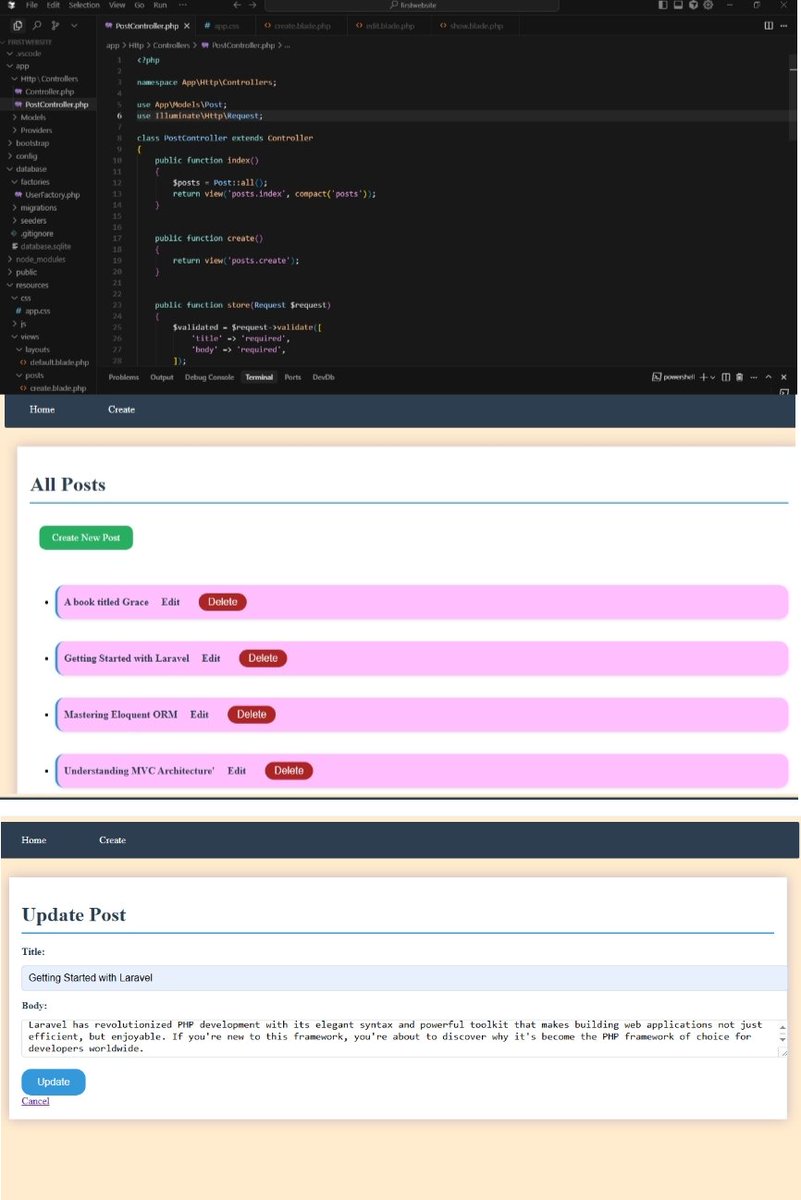Click Home in the All Posts navbar
Image resolution: width=801 pixels, height=1200 pixels.
point(42,410)
